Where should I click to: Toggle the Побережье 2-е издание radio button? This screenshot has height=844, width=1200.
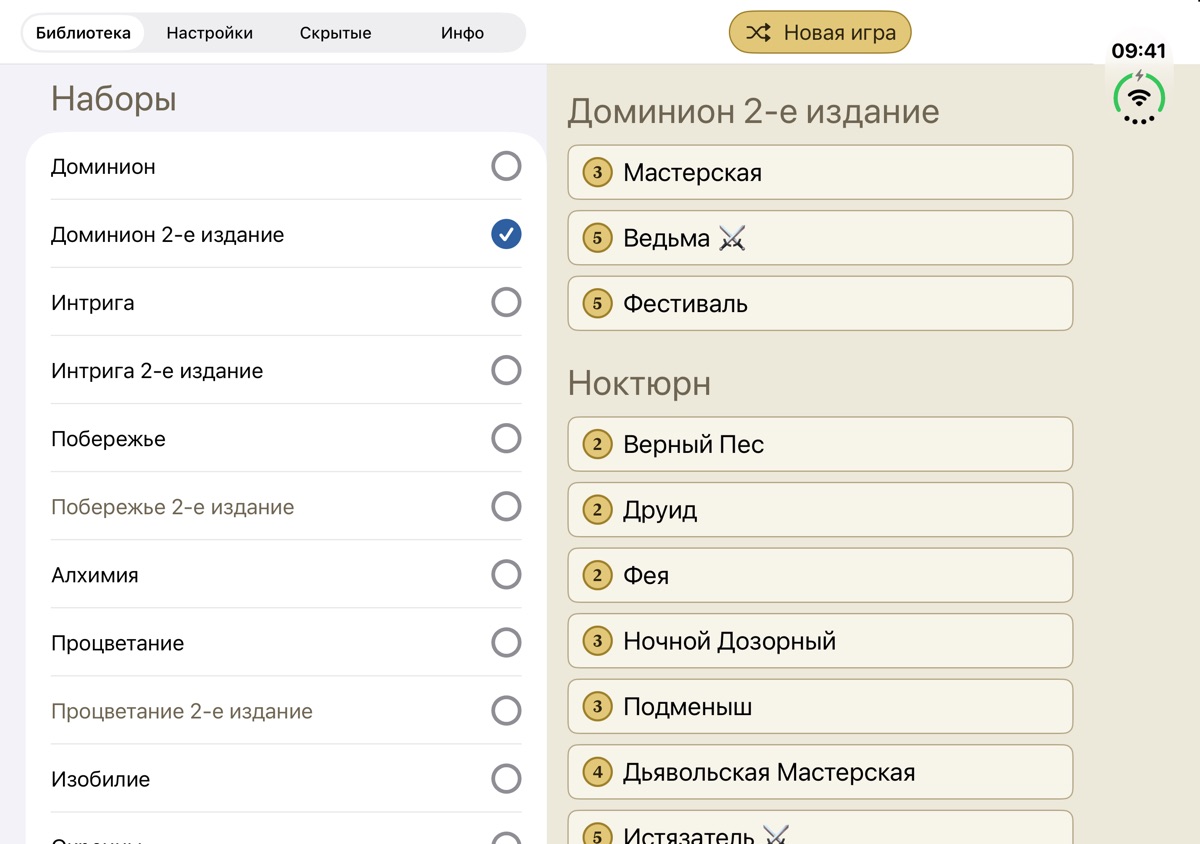pos(506,506)
